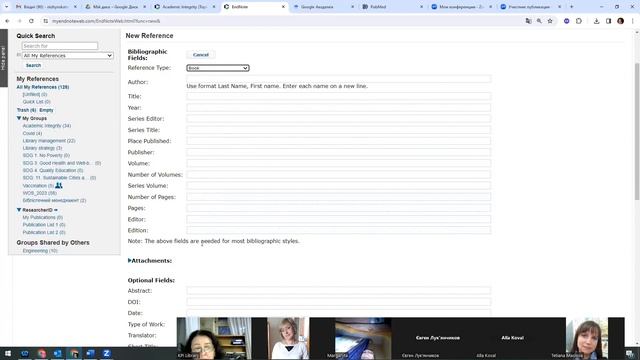This screenshot has height=360, width=640.
Task: Open the Chrome profile avatar
Action: coord(620,21)
